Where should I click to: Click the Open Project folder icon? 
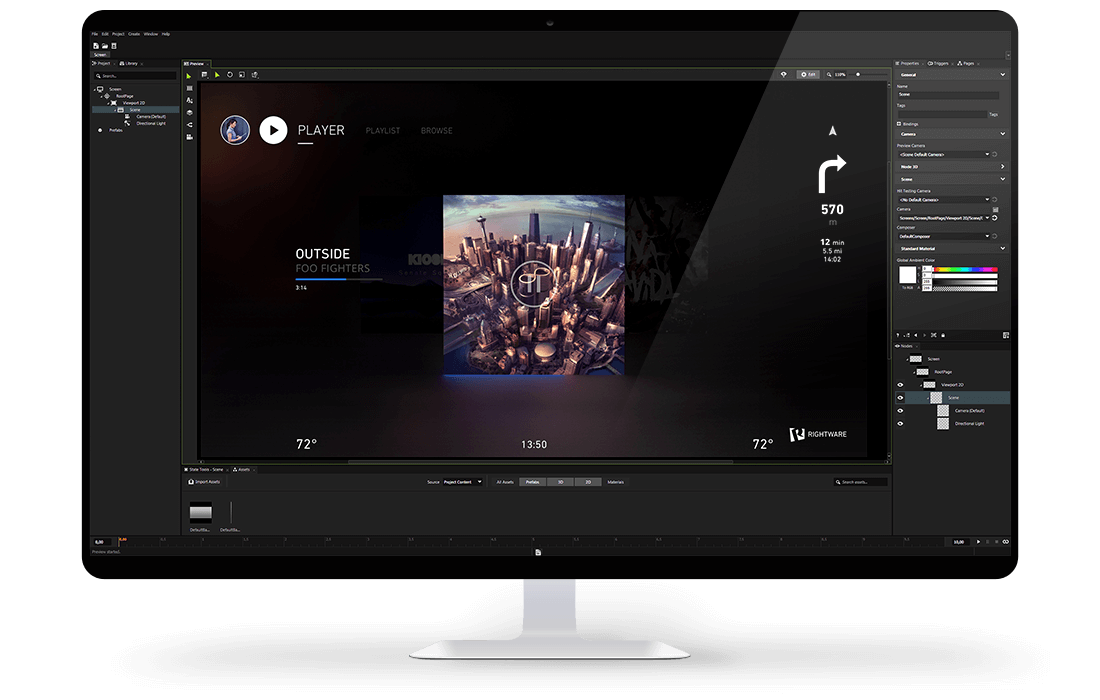(x=105, y=46)
